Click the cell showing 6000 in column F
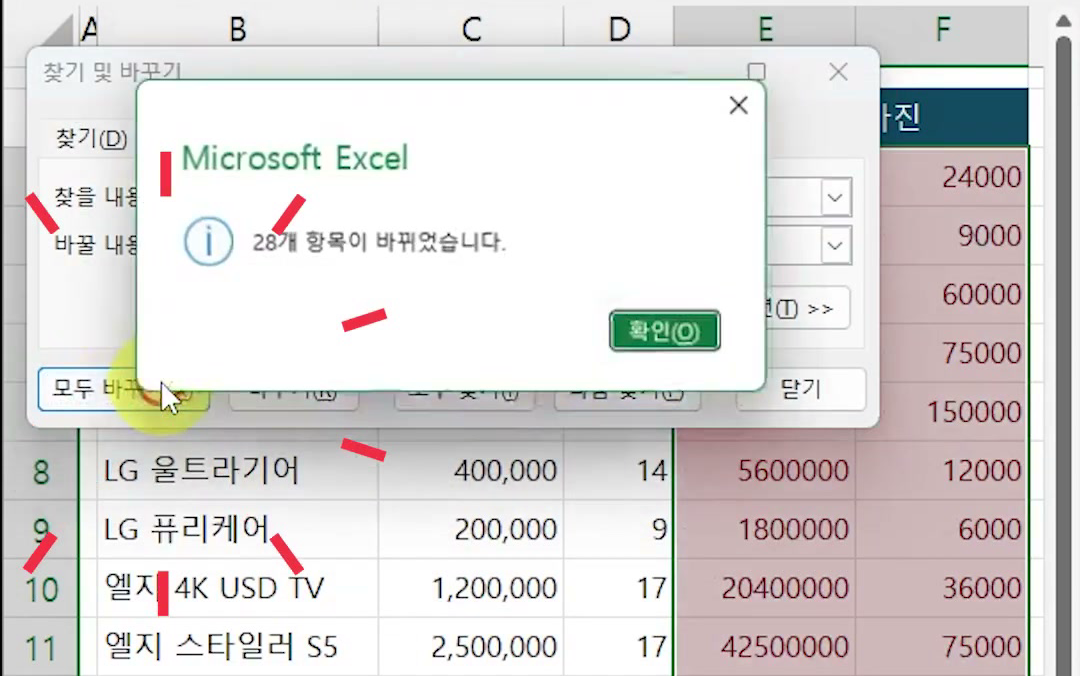 pyautogui.click(x=942, y=529)
